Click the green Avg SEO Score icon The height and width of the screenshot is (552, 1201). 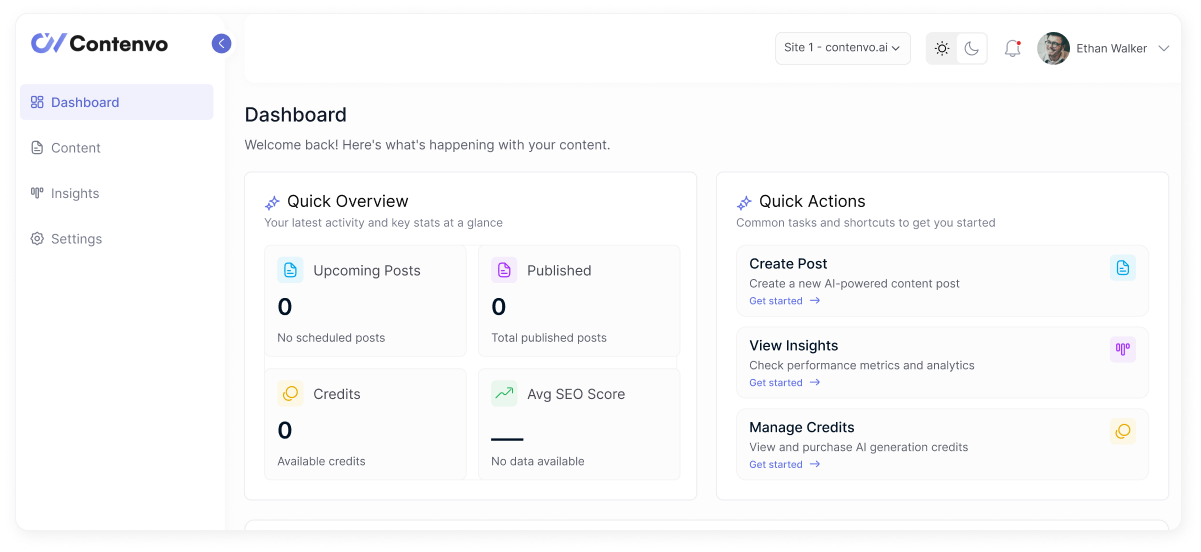(x=504, y=394)
